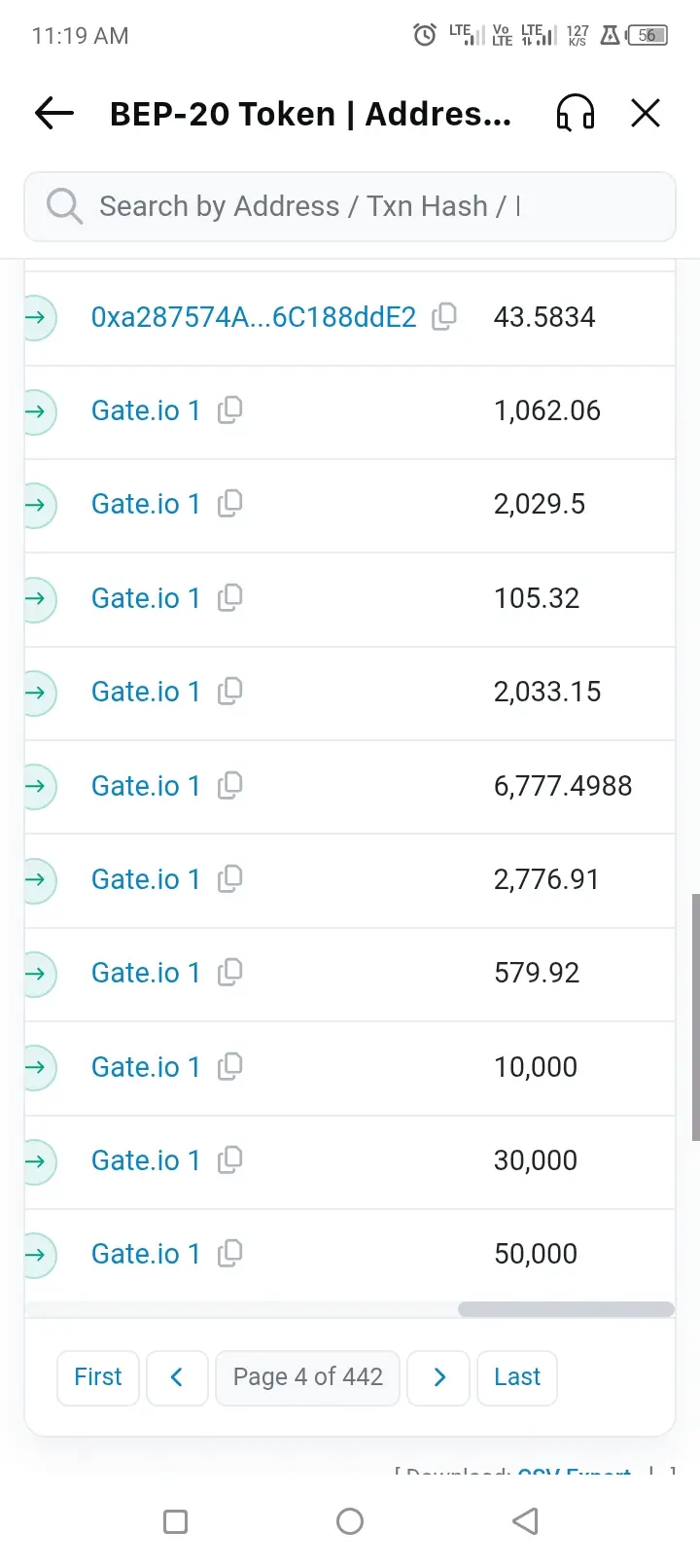700x1568 pixels.
Task: Open address link 0xa287574A...6C188ddE2
Action: (253, 317)
